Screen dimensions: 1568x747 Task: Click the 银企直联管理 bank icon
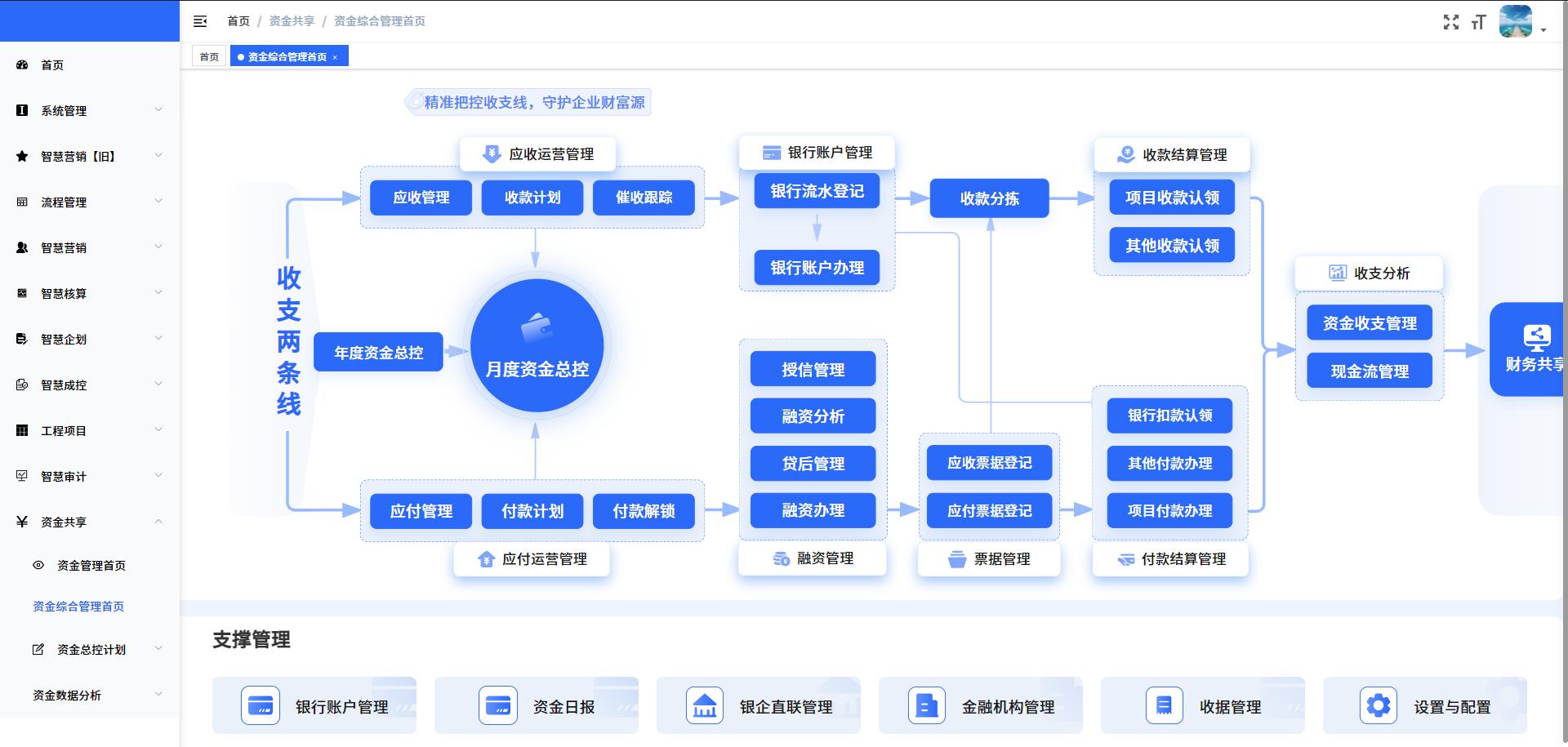click(704, 705)
